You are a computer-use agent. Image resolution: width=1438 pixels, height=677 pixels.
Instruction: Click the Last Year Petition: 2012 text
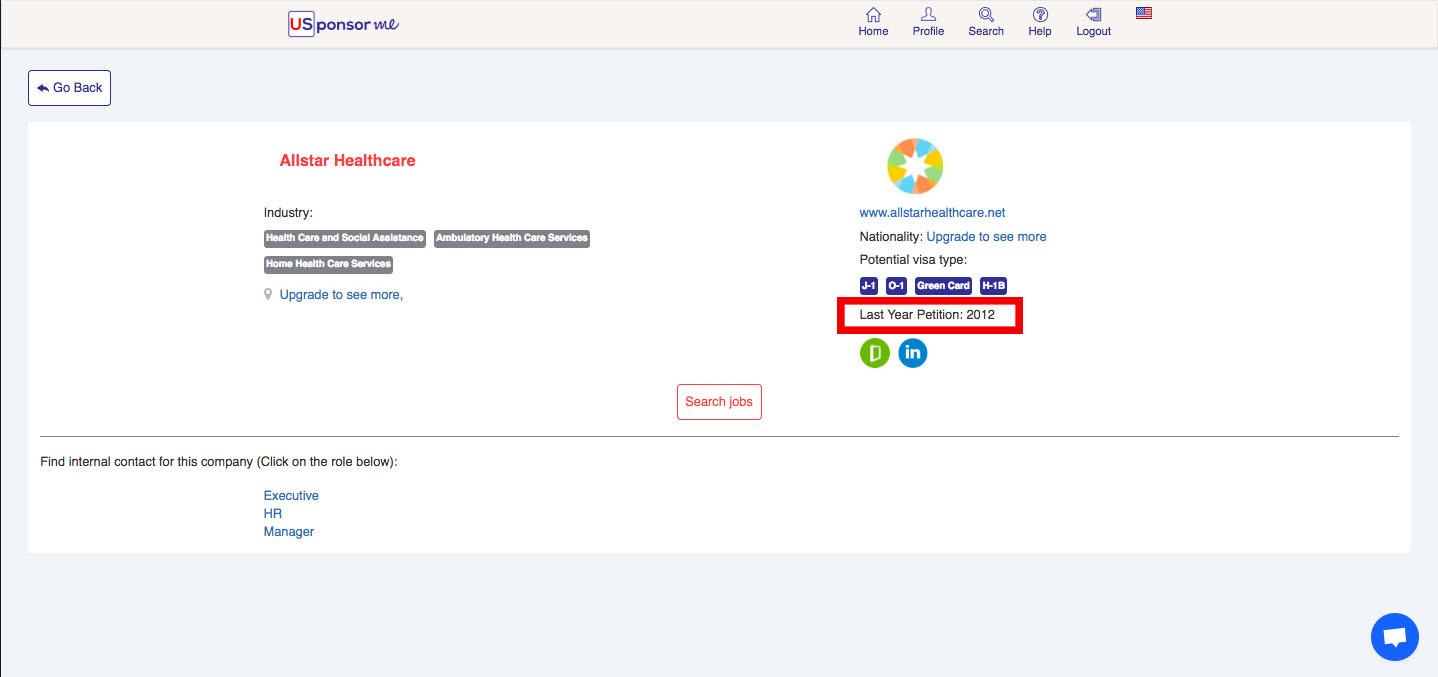927,314
